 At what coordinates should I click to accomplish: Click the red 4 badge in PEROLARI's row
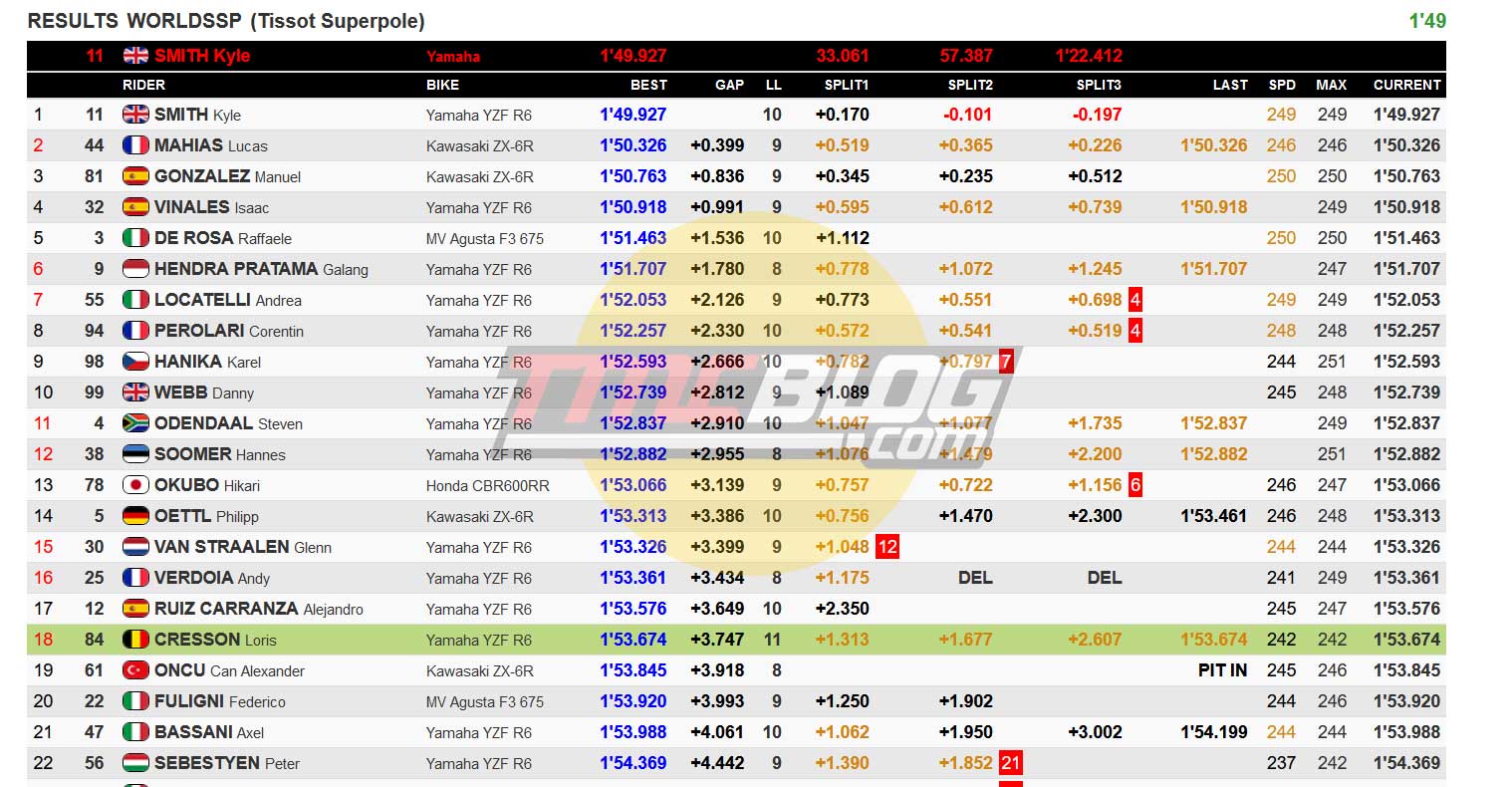click(1135, 331)
